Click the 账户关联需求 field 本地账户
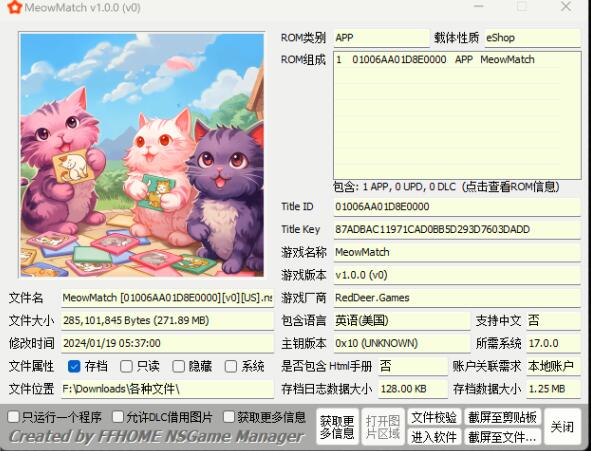The height and width of the screenshot is (451, 591). point(553,366)
